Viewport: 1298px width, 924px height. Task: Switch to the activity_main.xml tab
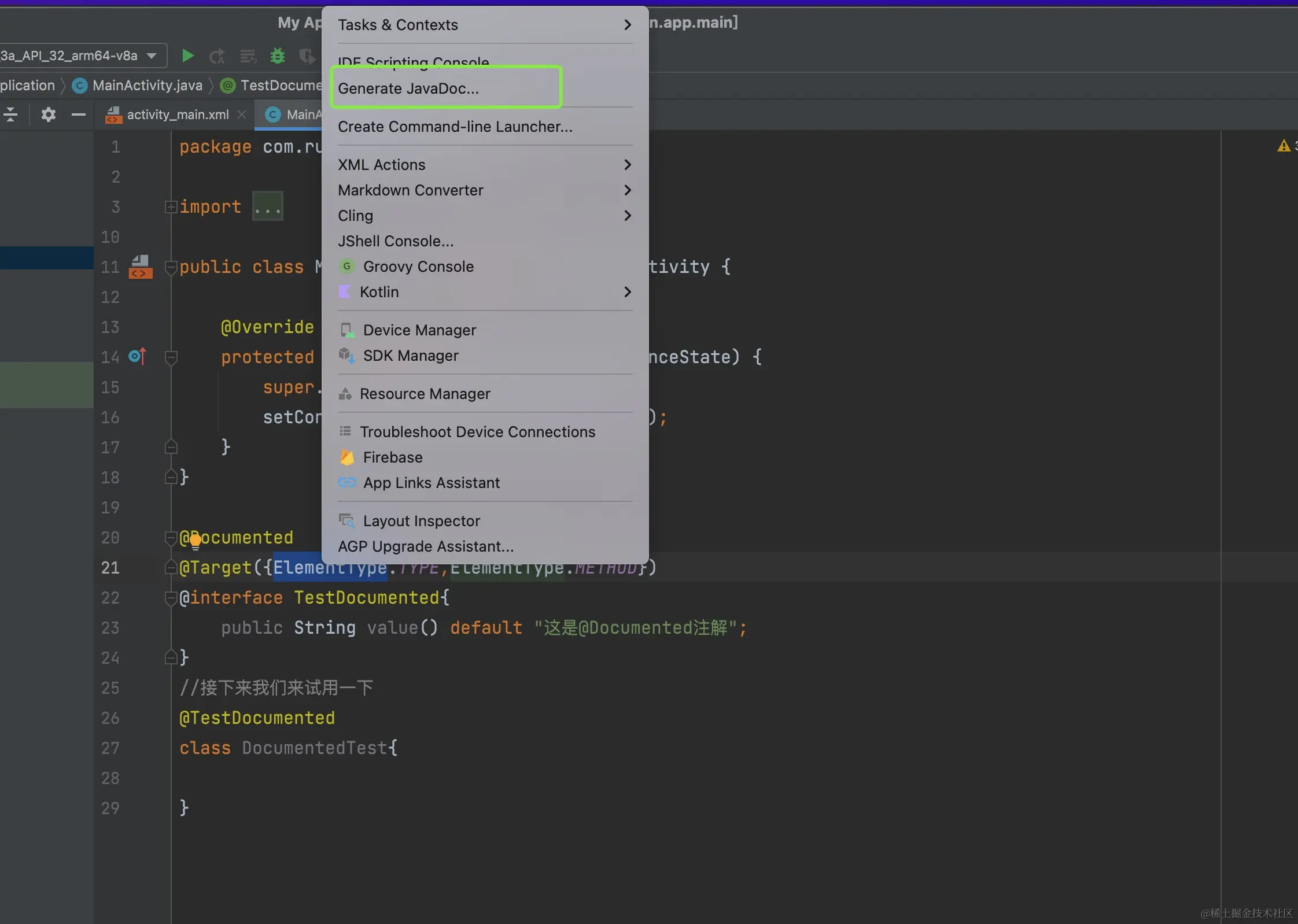(x=177, y=114)
